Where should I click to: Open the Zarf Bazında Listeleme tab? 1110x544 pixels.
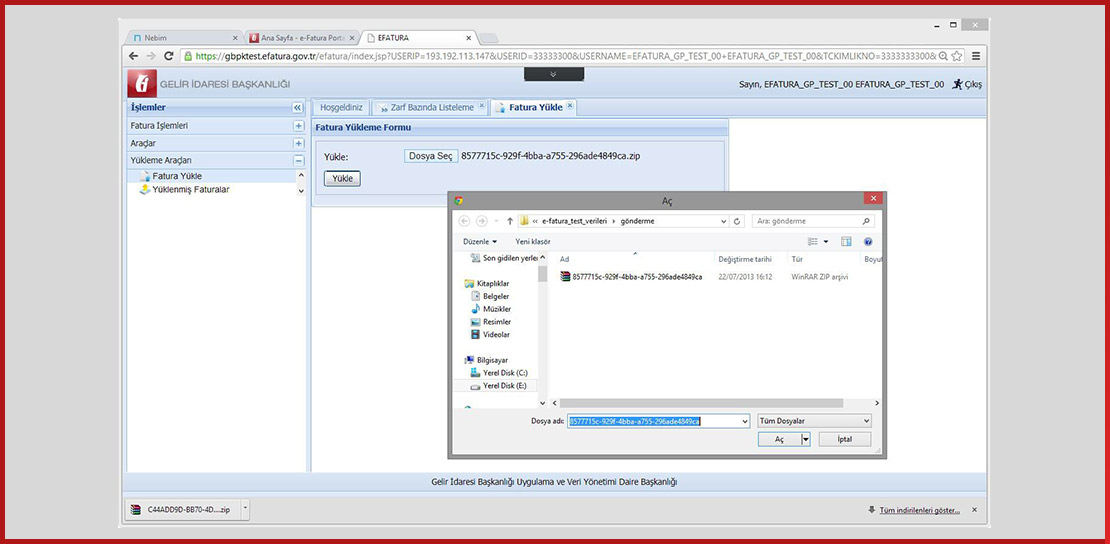coord(430,108)
